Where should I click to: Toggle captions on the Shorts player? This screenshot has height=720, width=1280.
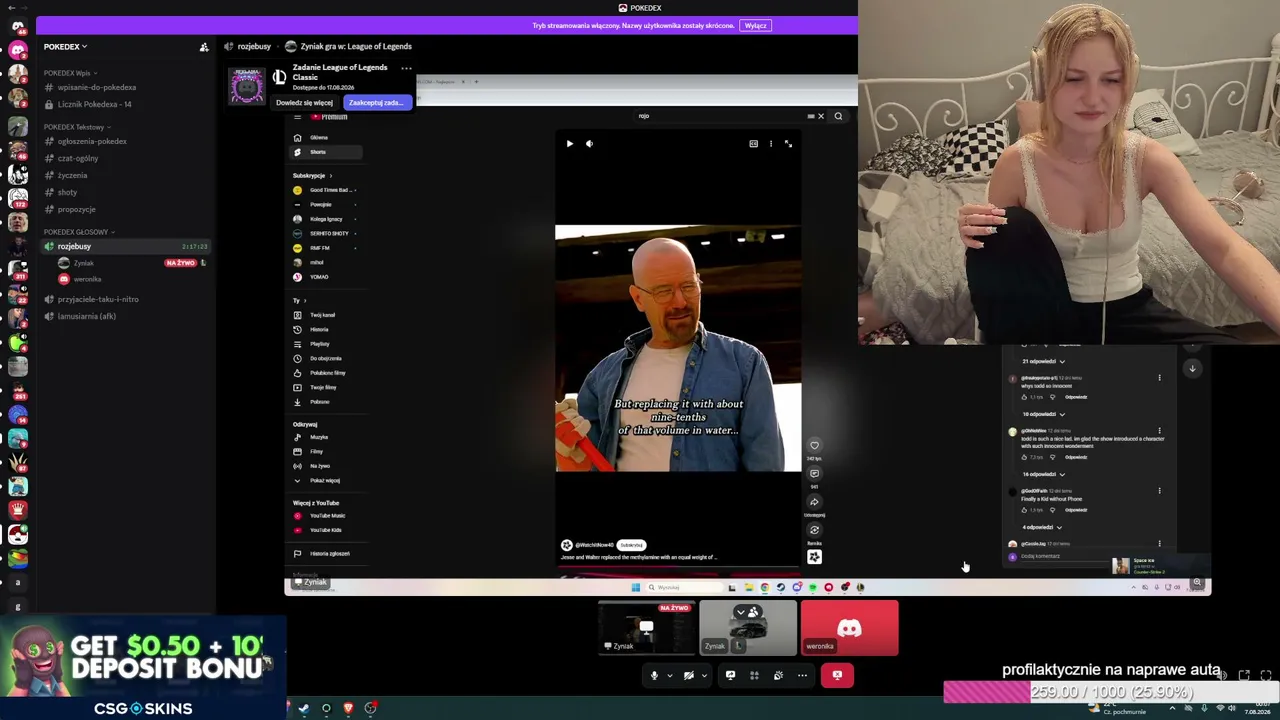[x=753, y=144]
